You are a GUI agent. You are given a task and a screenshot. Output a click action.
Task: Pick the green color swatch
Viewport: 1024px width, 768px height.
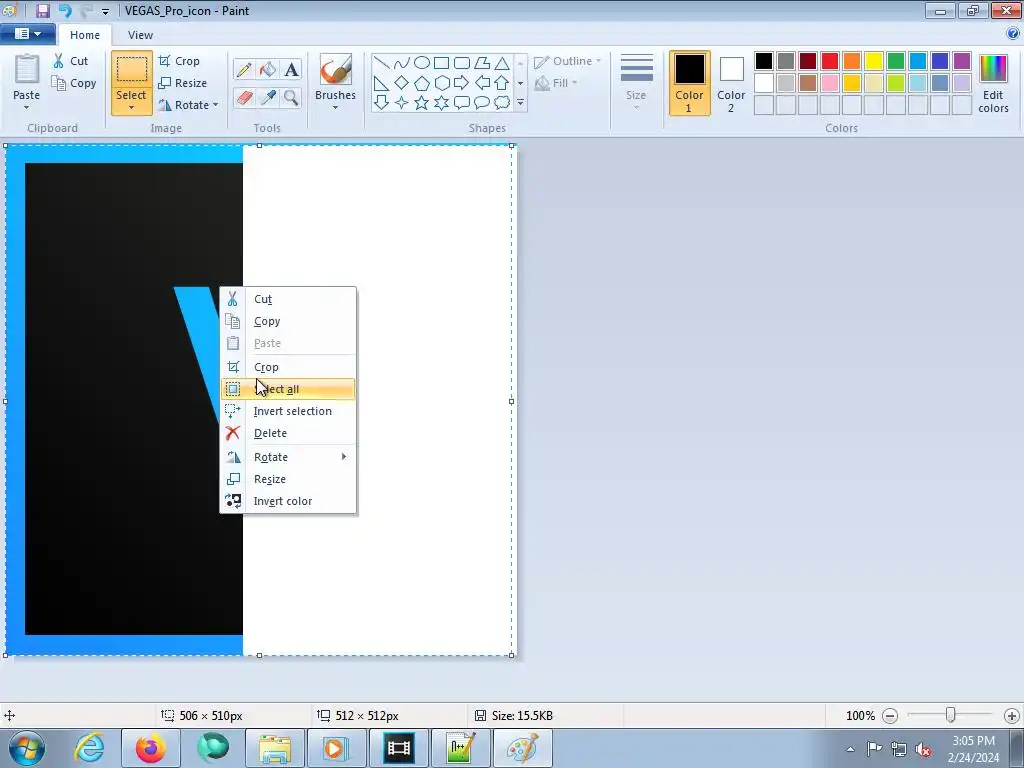click(x=896, y=61)
